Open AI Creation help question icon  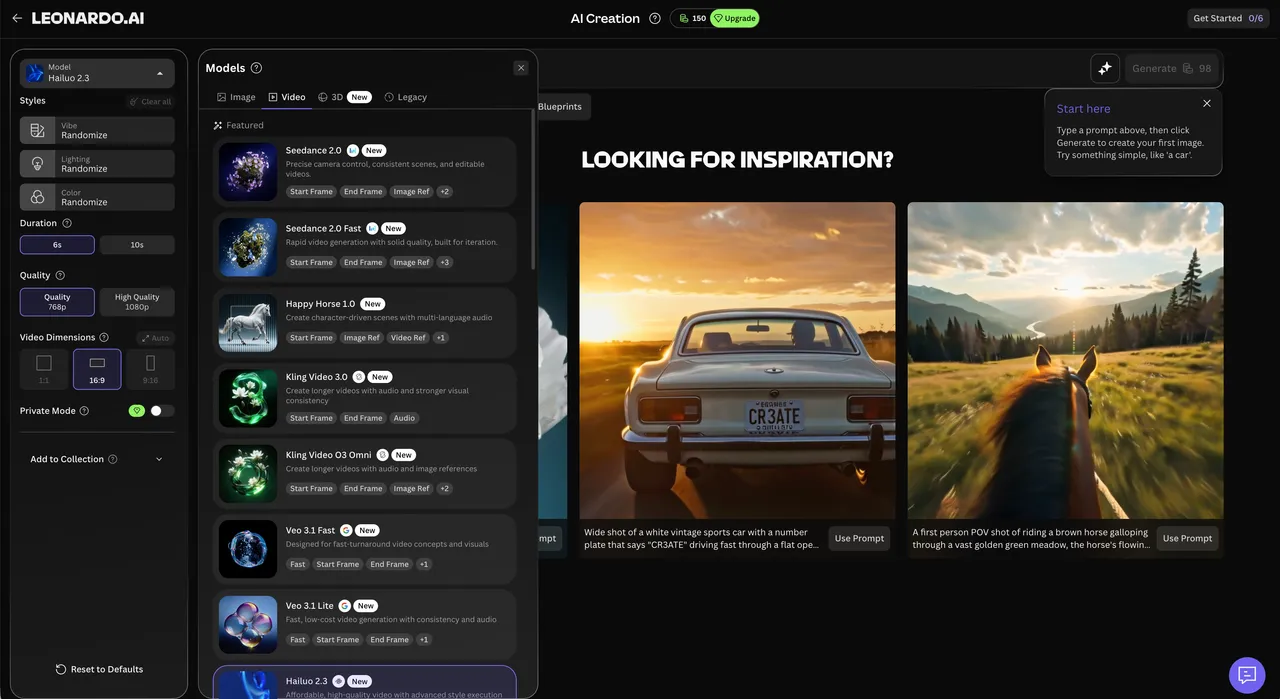pos(655,18)
